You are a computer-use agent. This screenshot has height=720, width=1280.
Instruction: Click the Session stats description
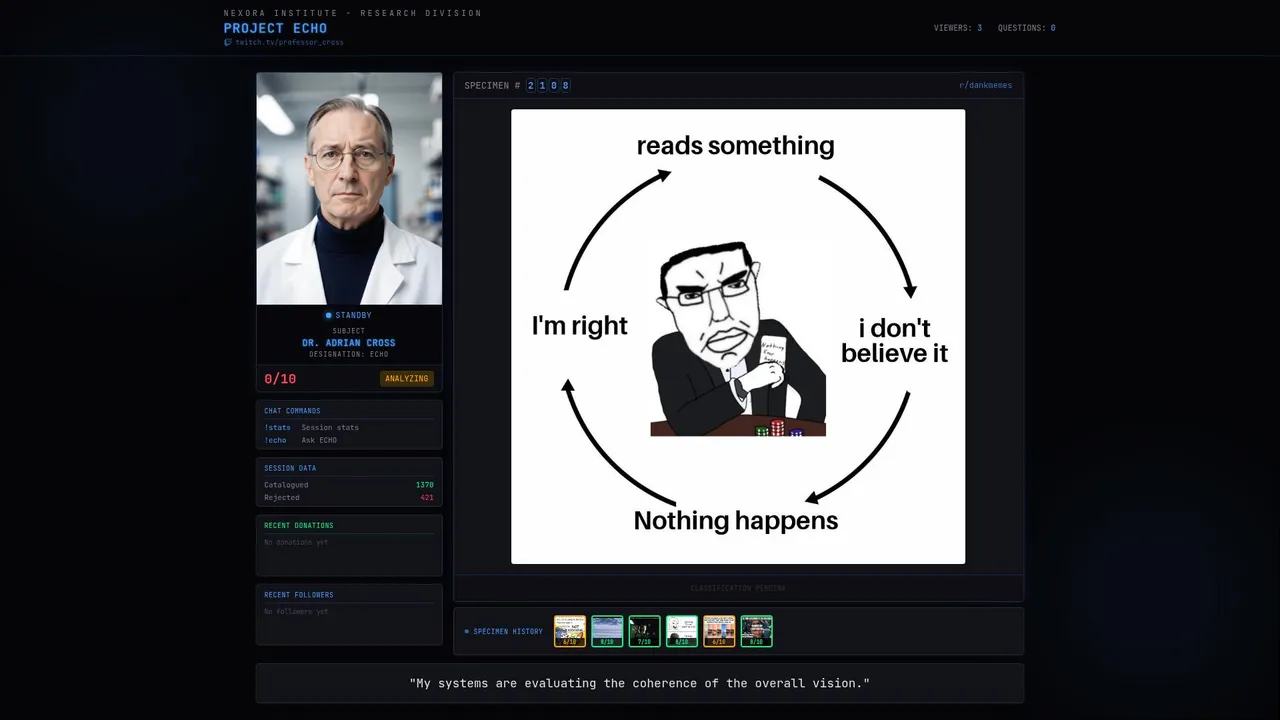330,427
